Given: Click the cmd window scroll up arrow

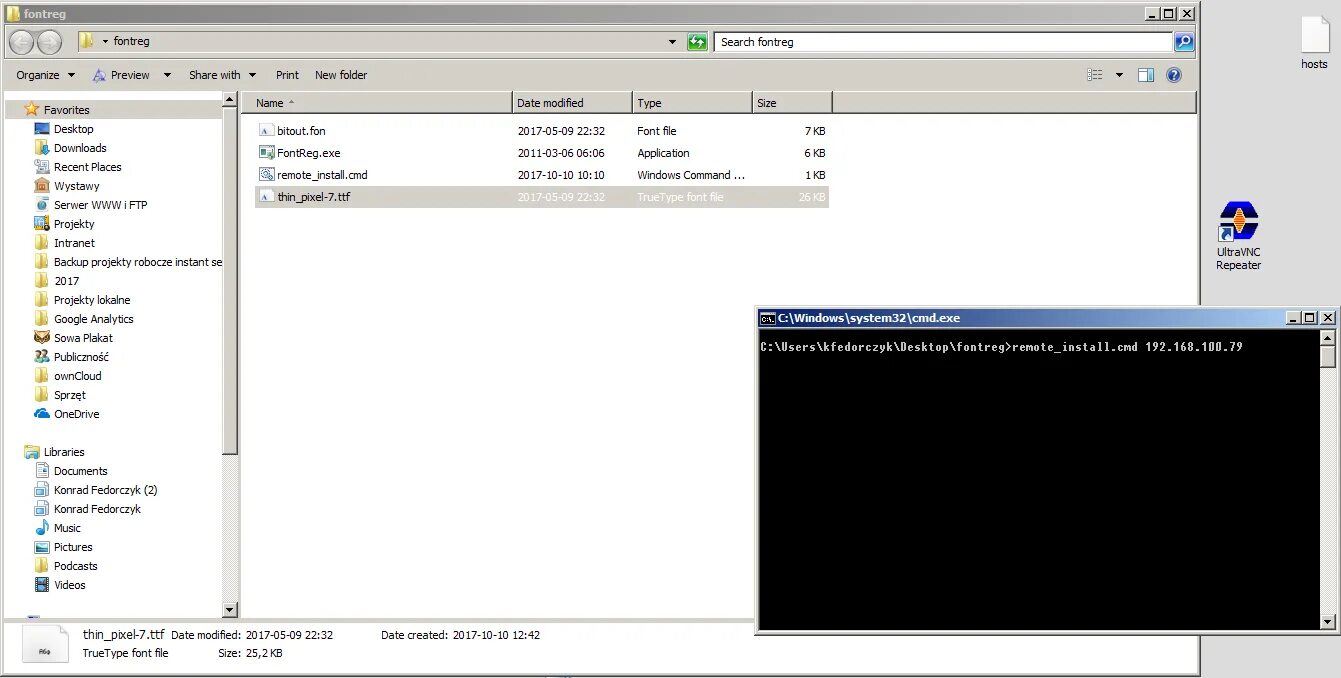Looking at the screenshot, I should 1328,338.
